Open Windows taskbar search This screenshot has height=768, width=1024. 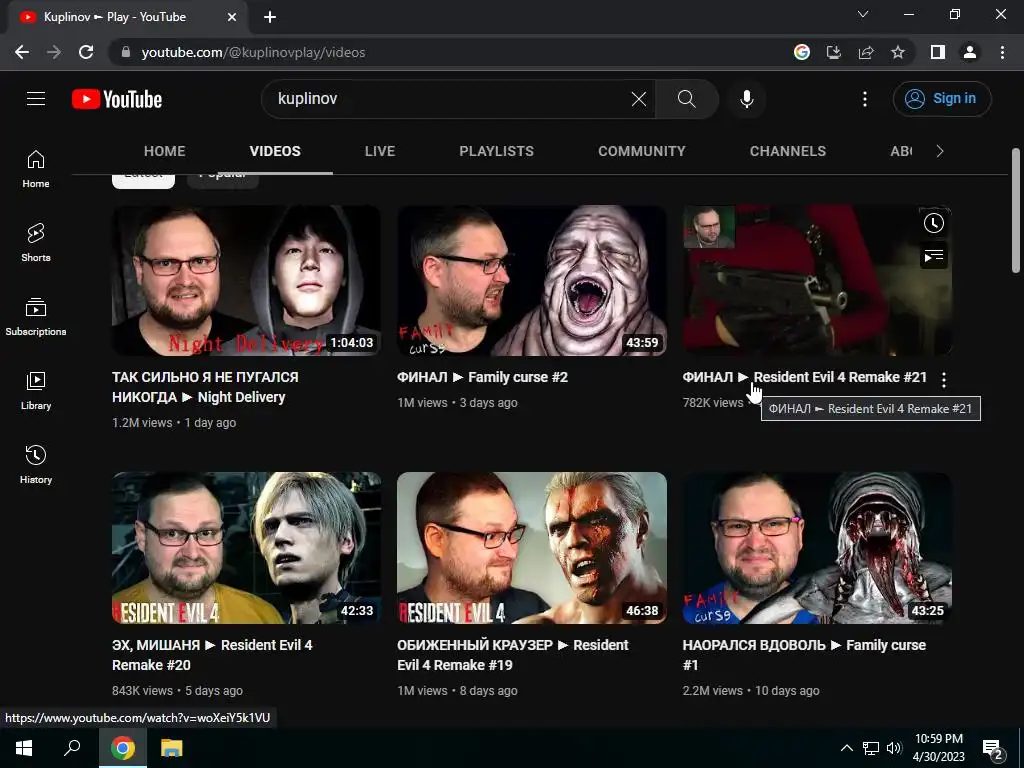(72, 748)
